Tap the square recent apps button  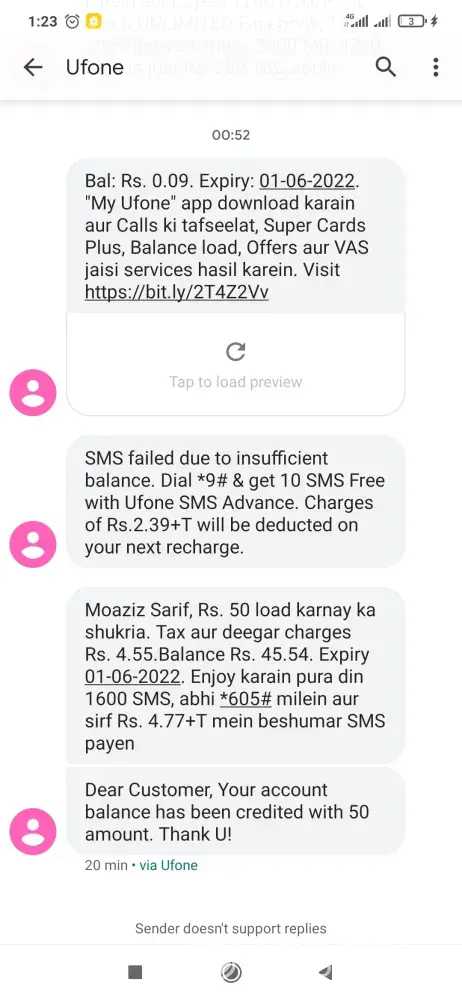coord(135,971)
